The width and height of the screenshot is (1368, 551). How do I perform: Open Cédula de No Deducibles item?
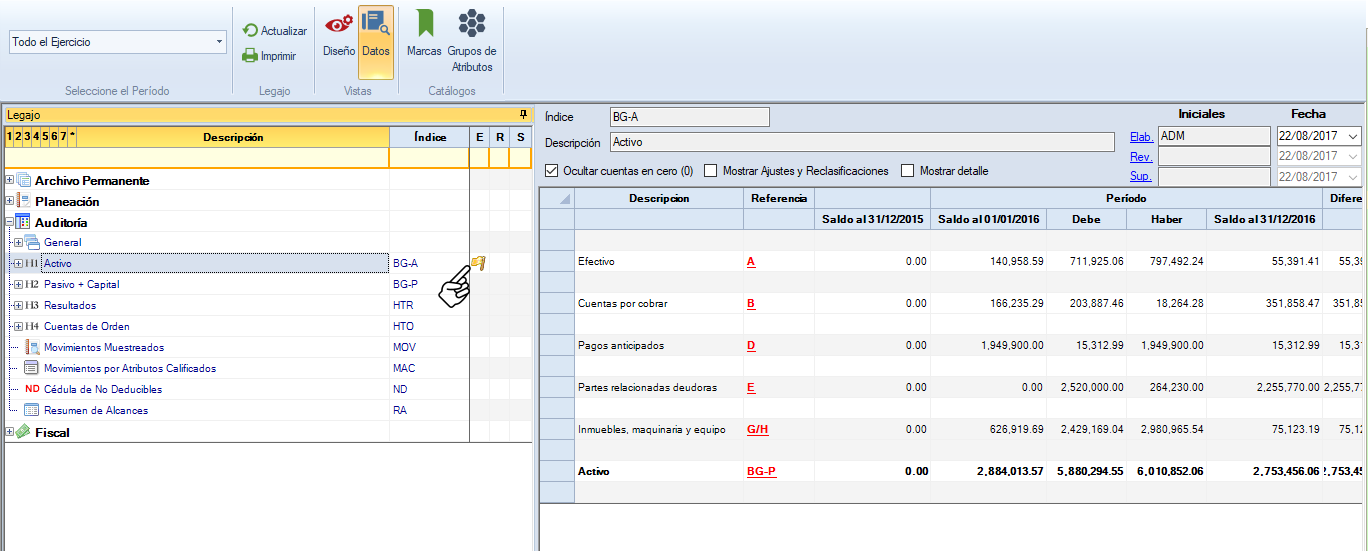point(102,390)
